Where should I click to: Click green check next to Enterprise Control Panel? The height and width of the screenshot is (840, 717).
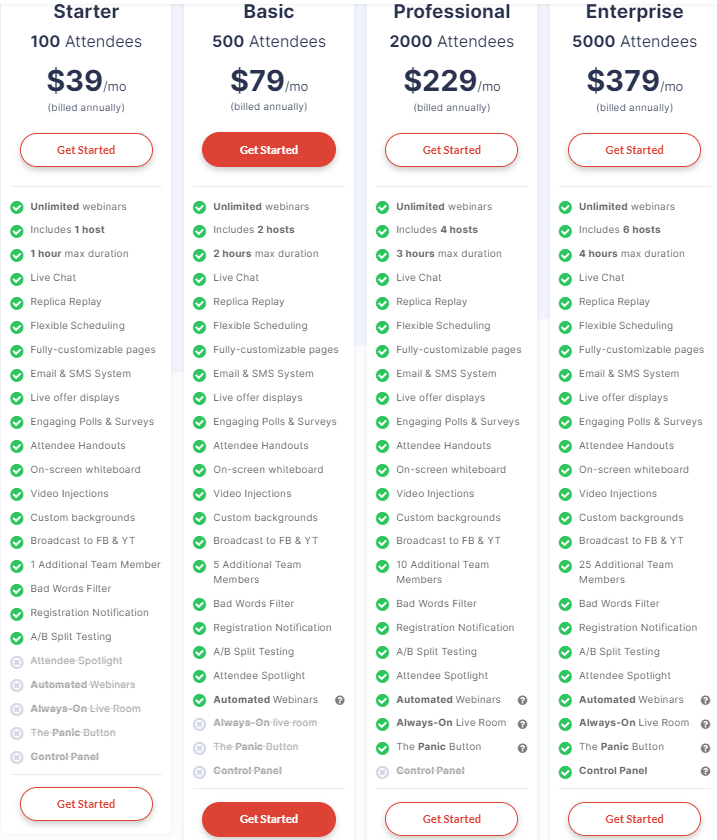tap(565, 772)
